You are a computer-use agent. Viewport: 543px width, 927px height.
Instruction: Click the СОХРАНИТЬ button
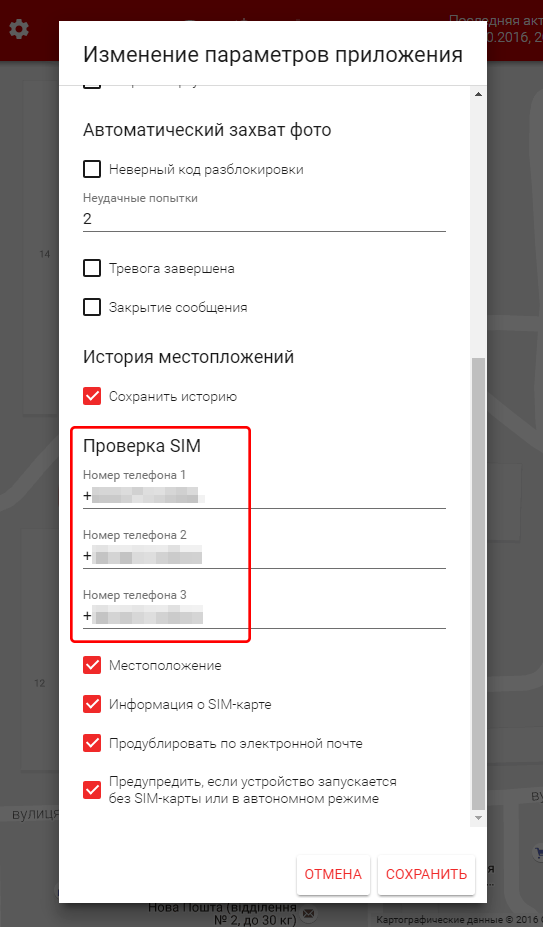click(426, 874)
